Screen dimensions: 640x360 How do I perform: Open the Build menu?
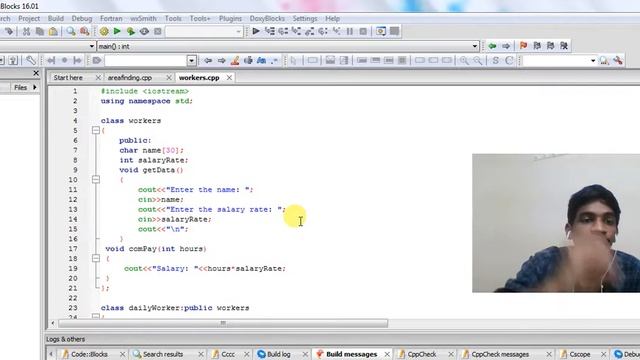(x=56, y=18)
